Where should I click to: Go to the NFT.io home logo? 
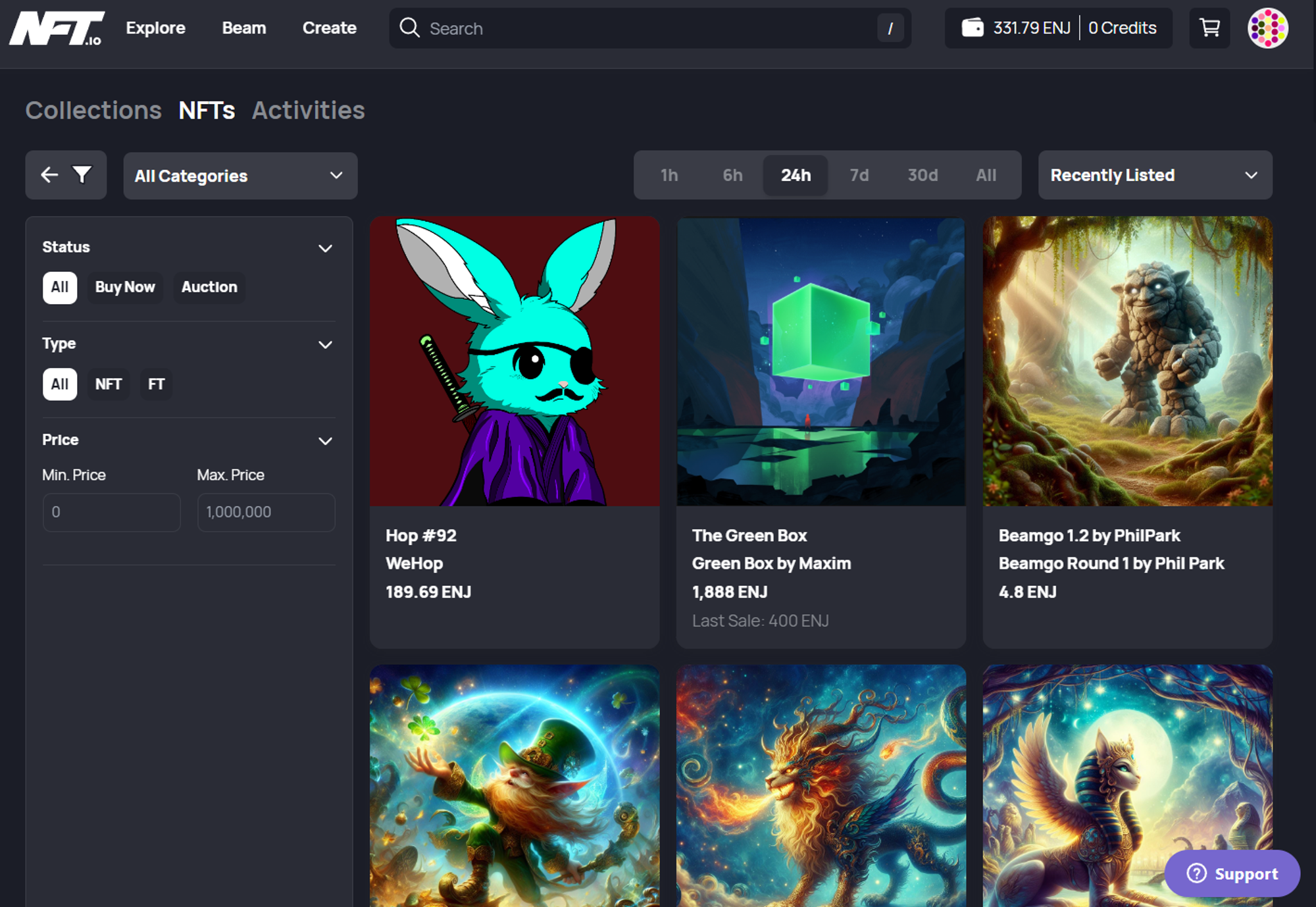[x=57, y=28]
